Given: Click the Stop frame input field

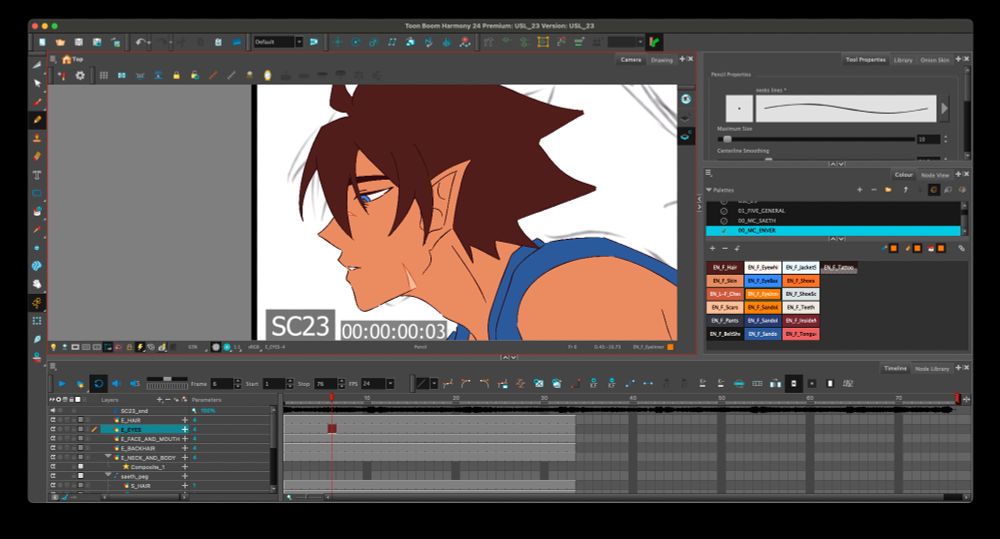Looking at the screenshot, I should pyautogui.click(x=325, y=383).
